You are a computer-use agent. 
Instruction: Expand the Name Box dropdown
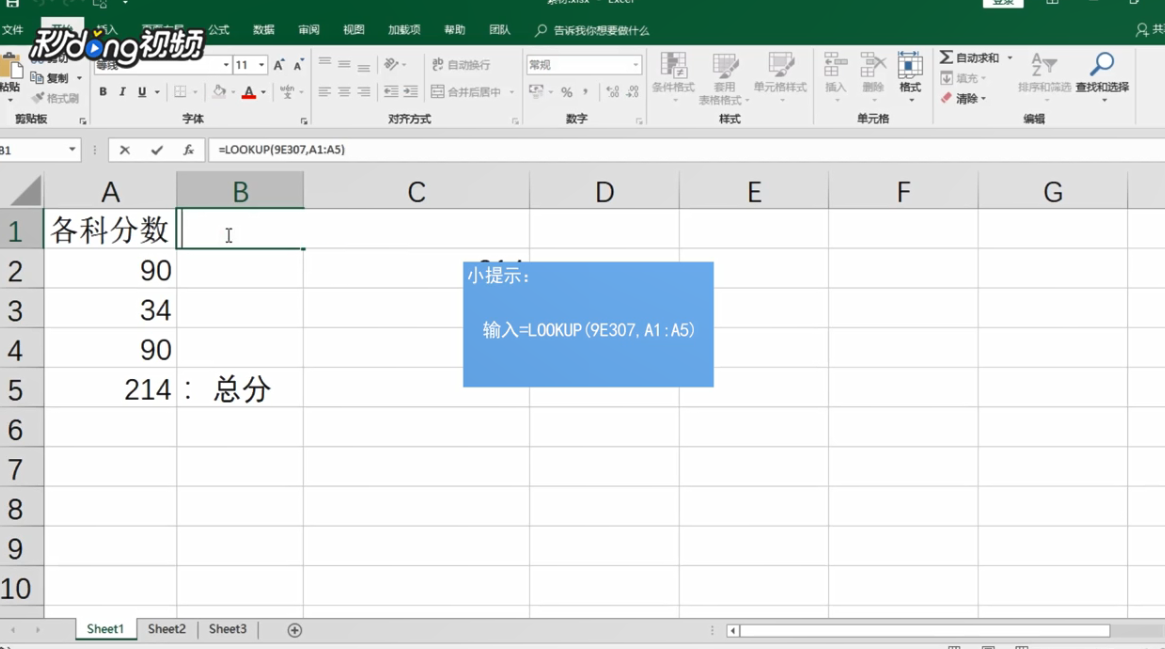pos(72,150)
